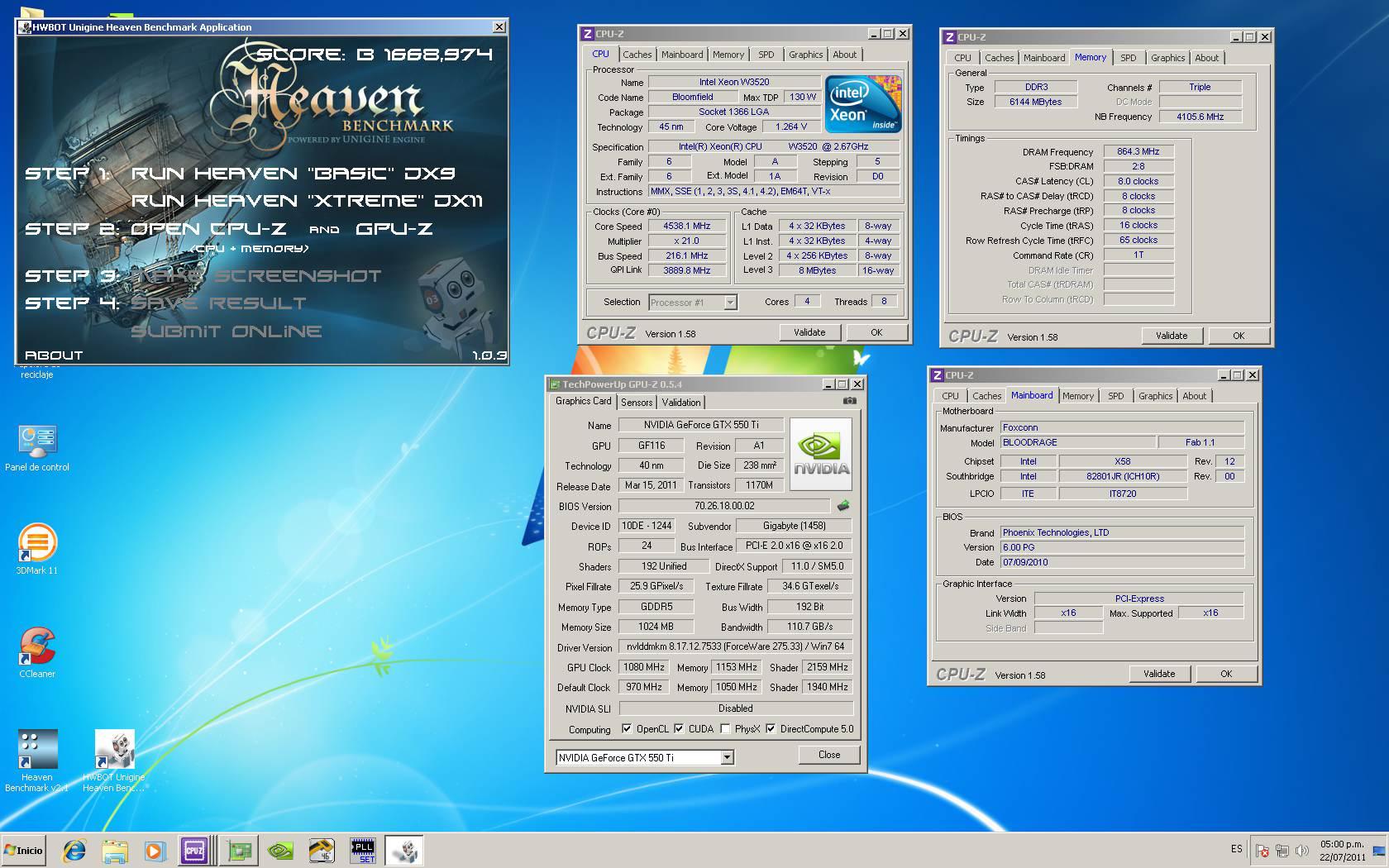Click GPU-Z link in HWBOT app
1389x868 pixels.
[394, 229]
